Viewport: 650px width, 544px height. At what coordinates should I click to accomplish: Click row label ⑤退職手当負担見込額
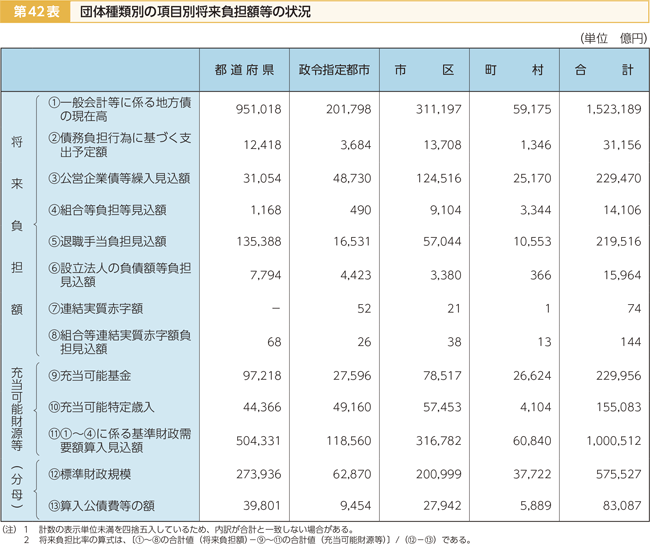click(107, 241)
